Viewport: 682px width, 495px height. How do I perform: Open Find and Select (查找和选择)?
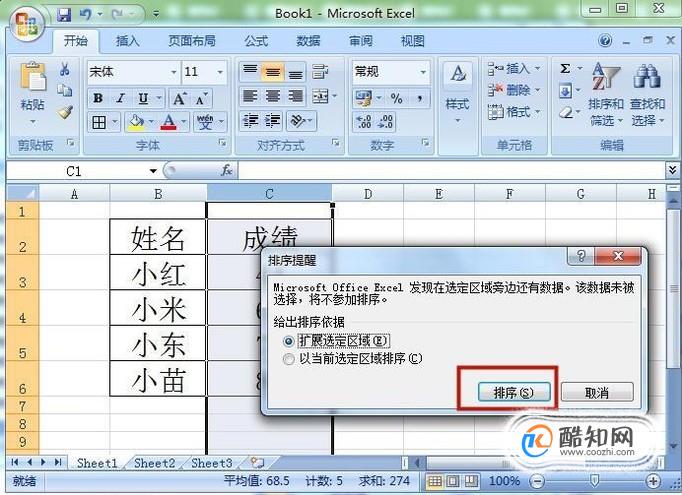(648, 94)
